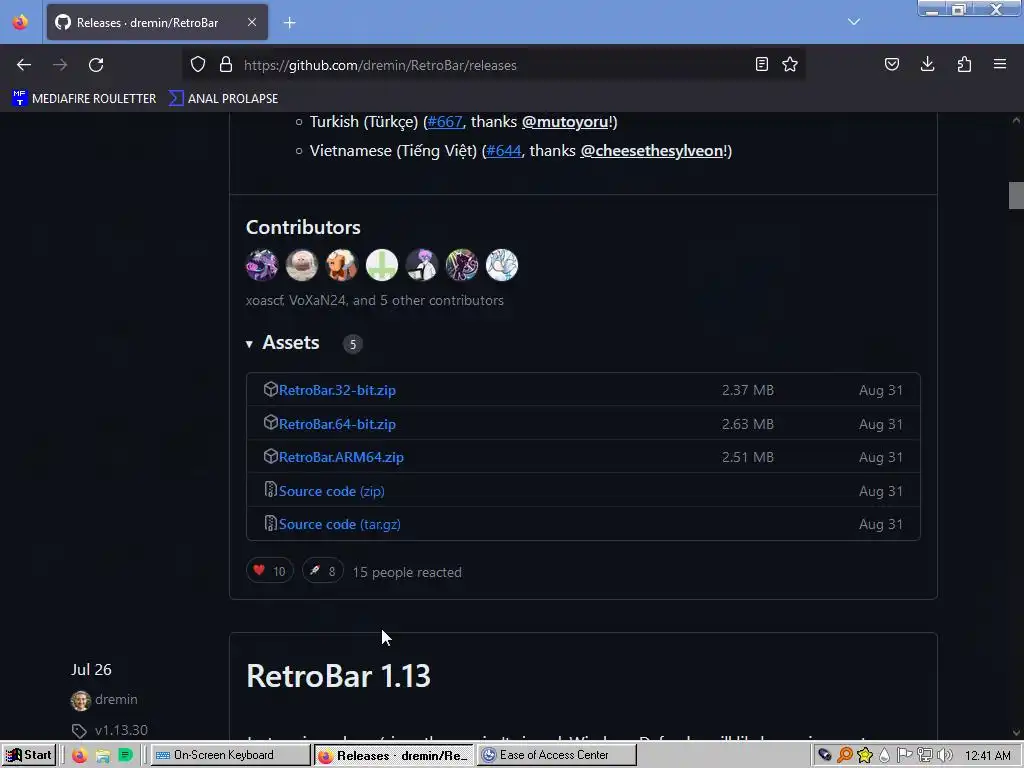Image resolution: width=1024 pixels, height=768 pixels.
Task: Click the page vertical scrollbar thumb
Action: pyautogui.click(x=1016, y=195)
